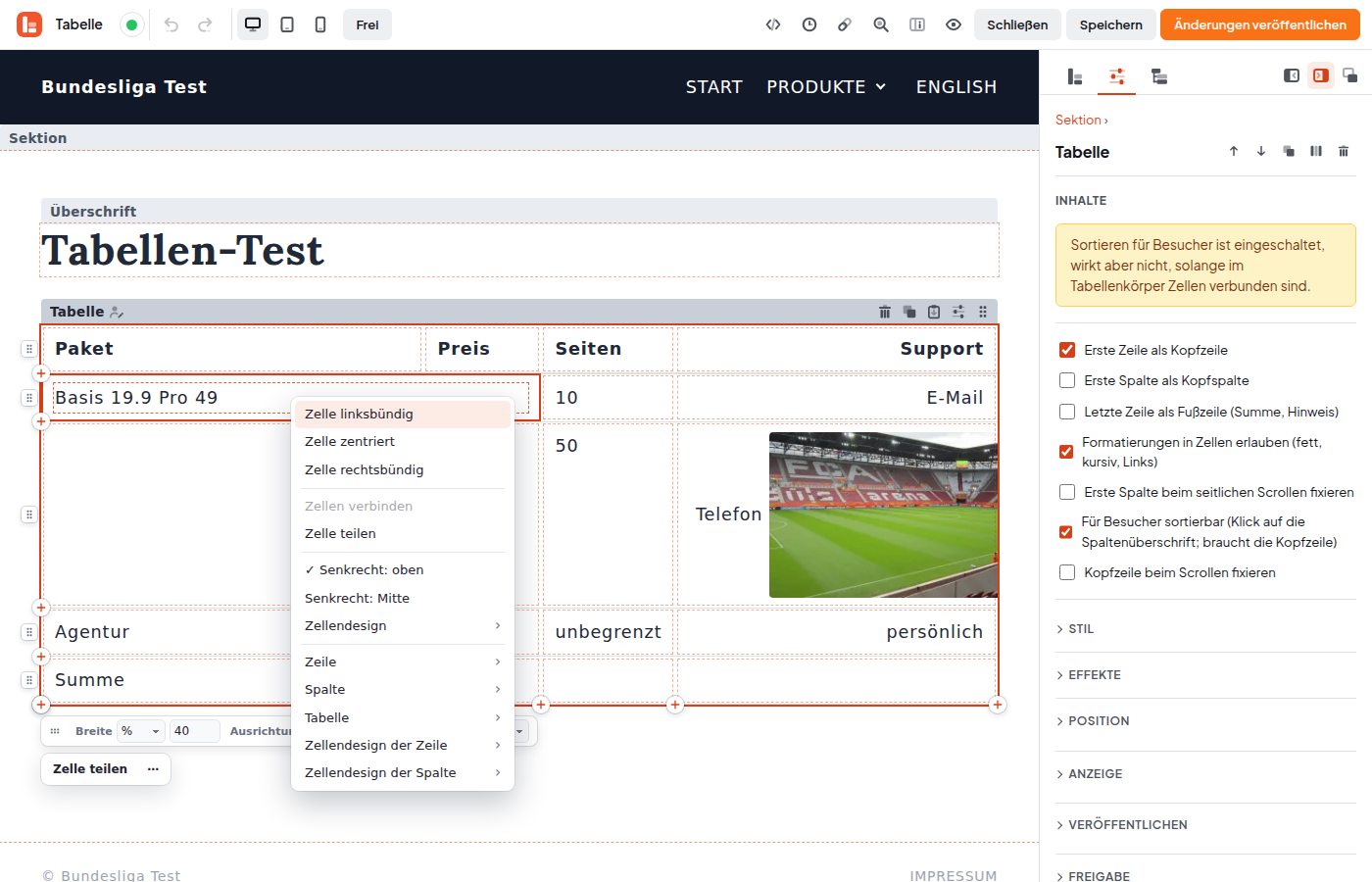Click the page info icon in top toolbar

(x=917, y=24)
